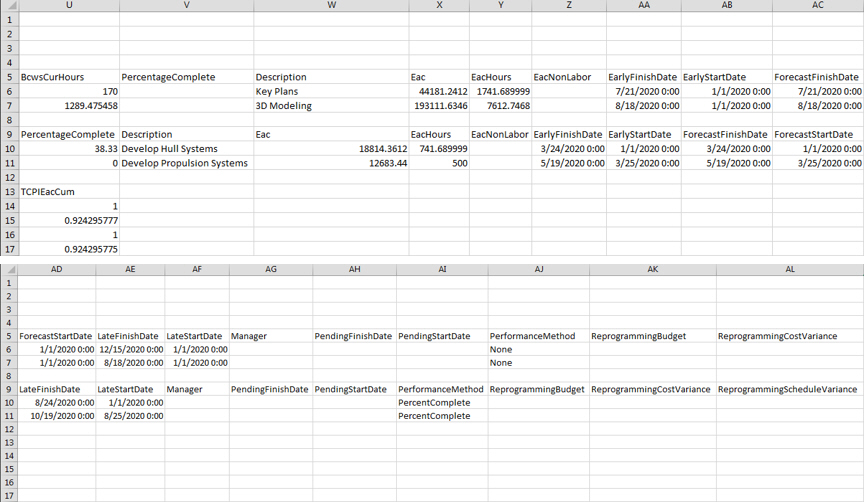The width and height of the screenshot is (864, 502).
Task: Click the column AL header
Action: pyautogui.click(x=789, y=270)
